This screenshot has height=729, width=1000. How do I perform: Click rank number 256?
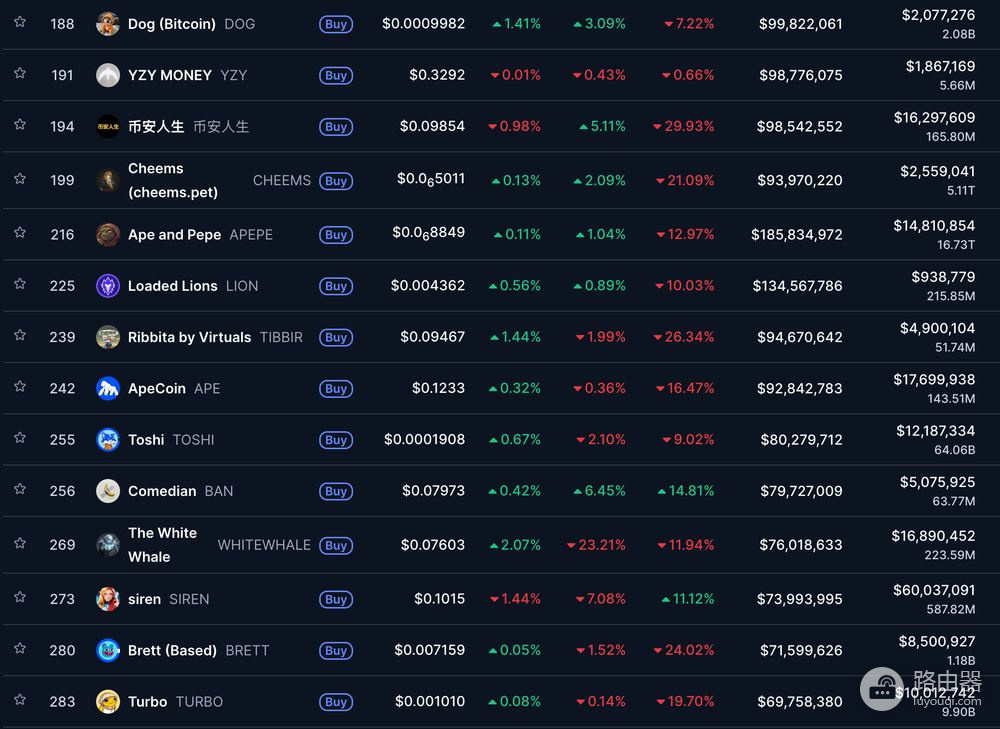point(62,491)
